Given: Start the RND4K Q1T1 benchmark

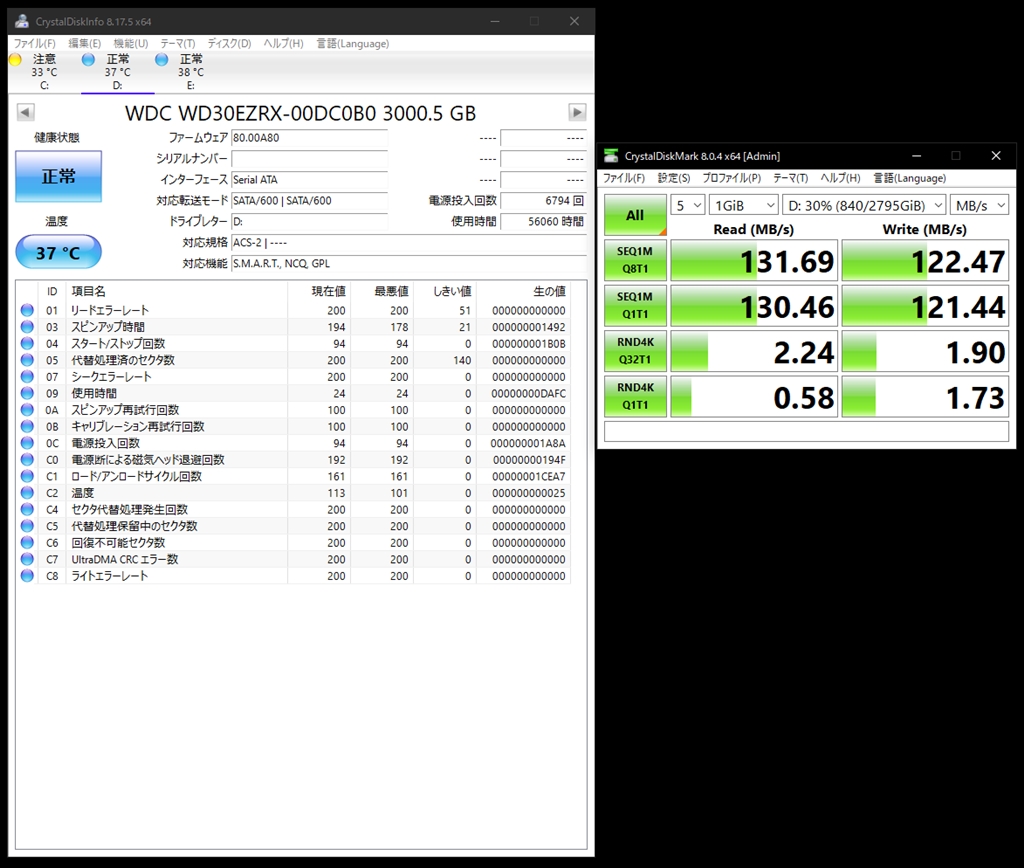Looking at the screenshot, I should pyautogui.click(x=635, y=396).
